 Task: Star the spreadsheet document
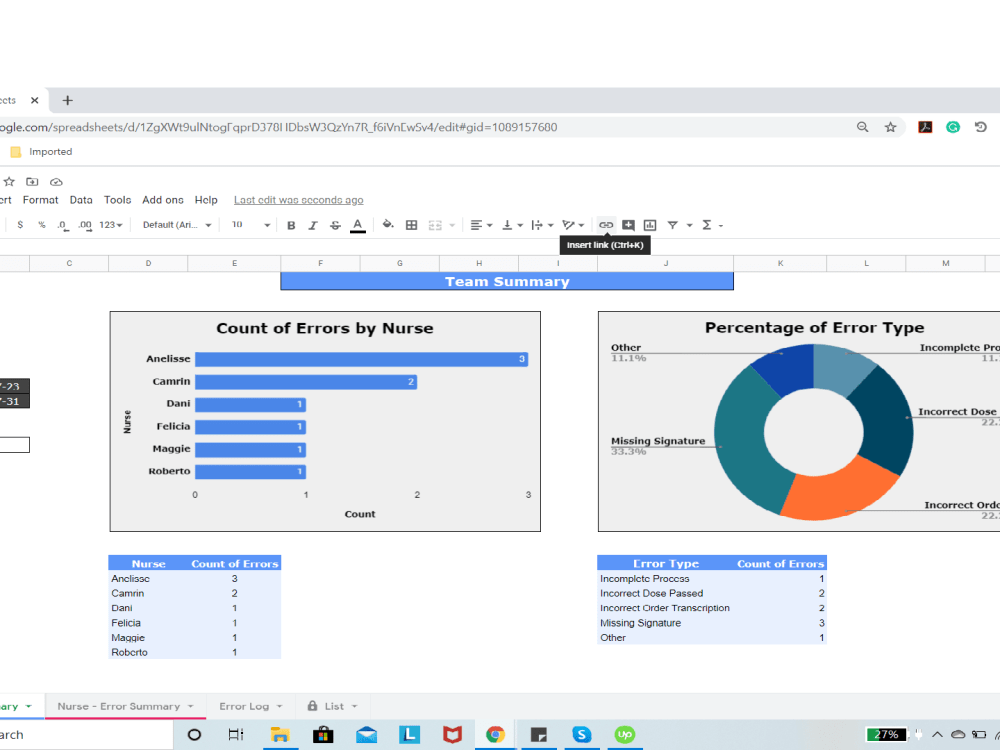pyautogui.click(x=9, y=182)
